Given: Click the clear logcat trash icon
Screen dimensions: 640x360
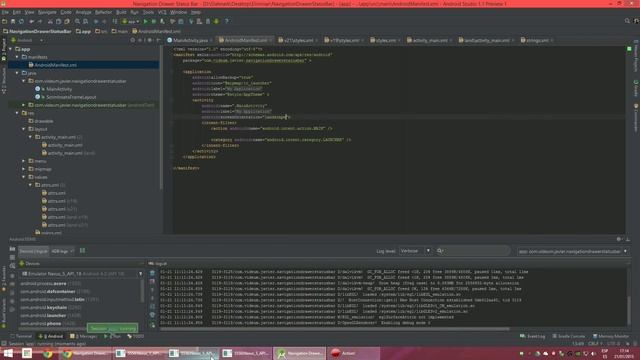Looking at the screenshot, I should click(x=152, y=273).
